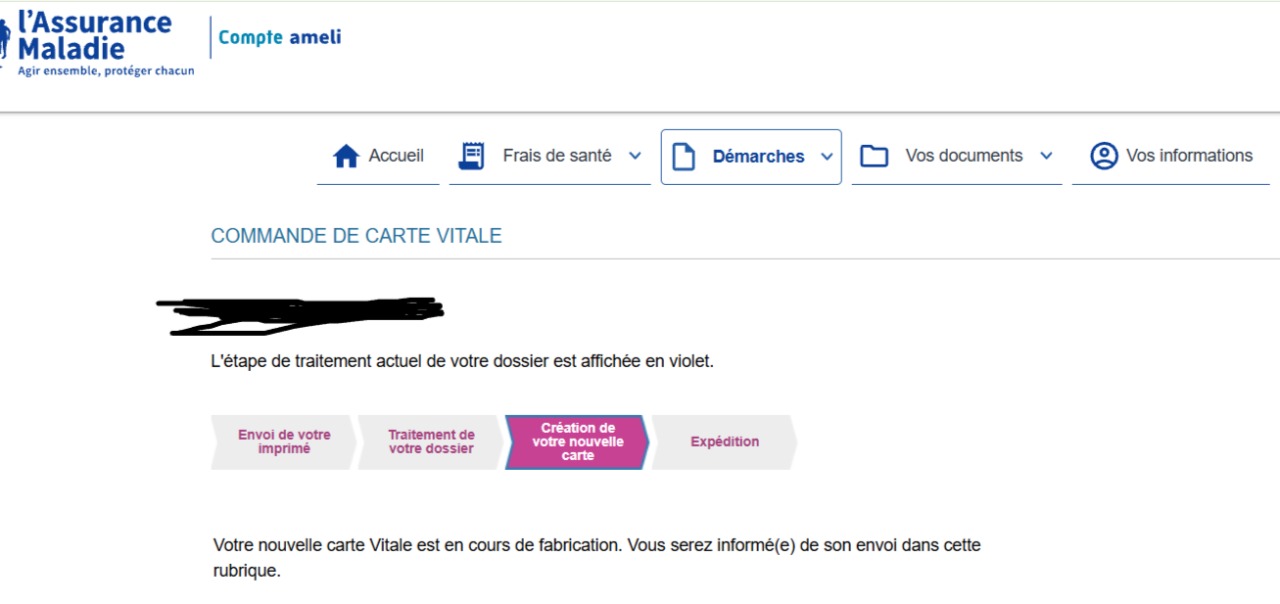Select the Envoi de votre imprimé step
This screenshot has height=604, width=1280.
[x=283, y=442]
